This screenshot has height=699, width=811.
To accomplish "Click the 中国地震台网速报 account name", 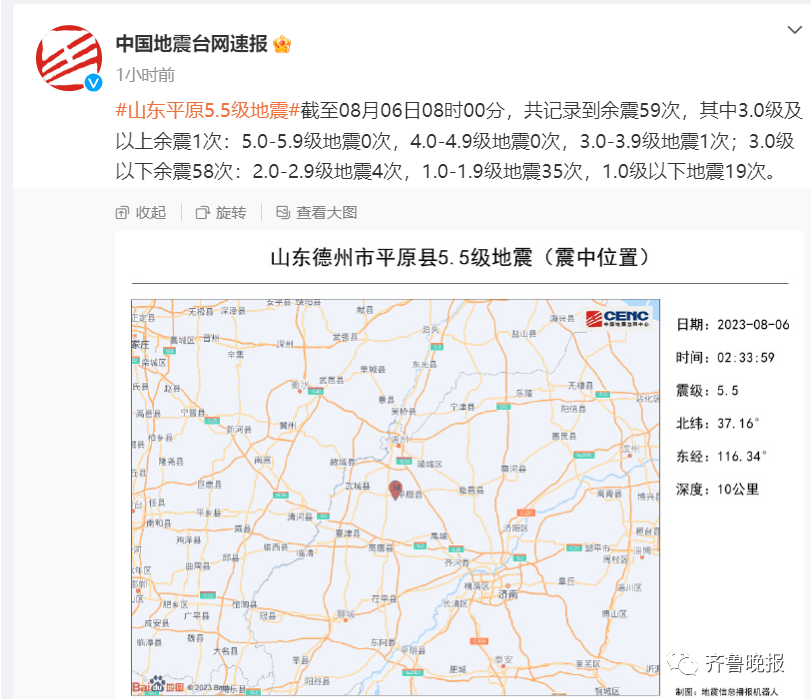I will [191, 44].
